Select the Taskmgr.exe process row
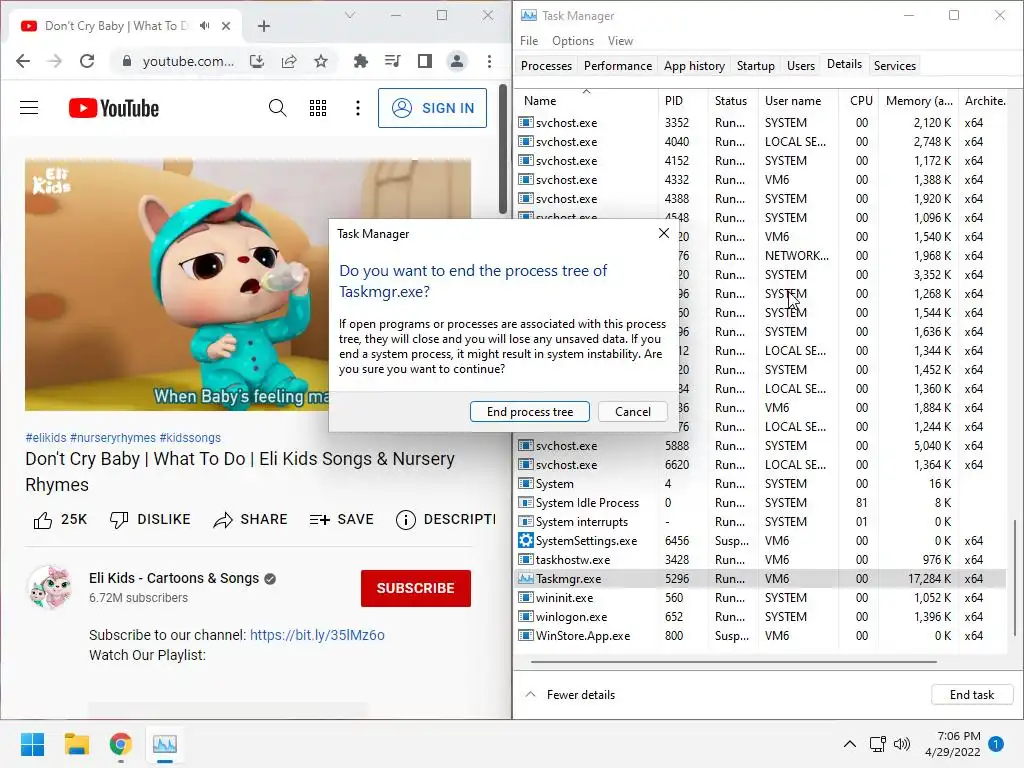The width and height of the screenshot is (1024, 768). [x=761, y=579]
